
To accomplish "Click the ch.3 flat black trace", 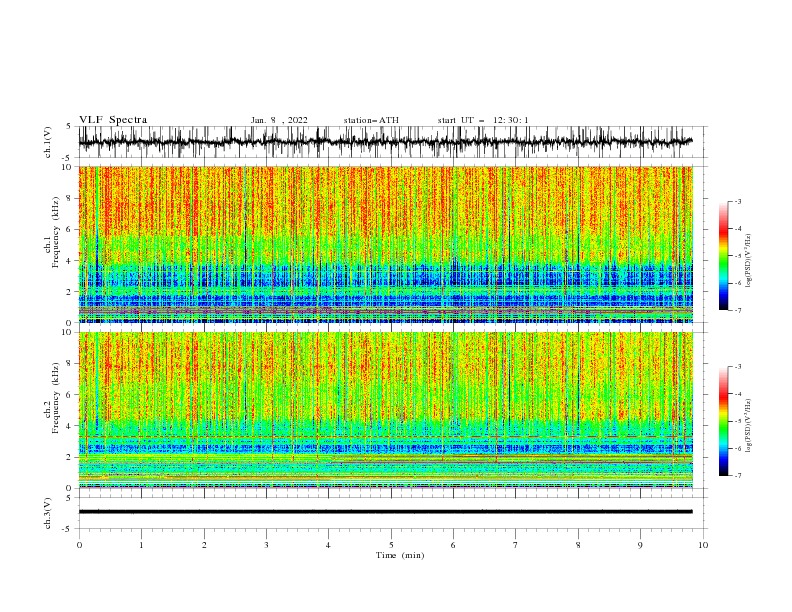I will click(x=385, y=512).
